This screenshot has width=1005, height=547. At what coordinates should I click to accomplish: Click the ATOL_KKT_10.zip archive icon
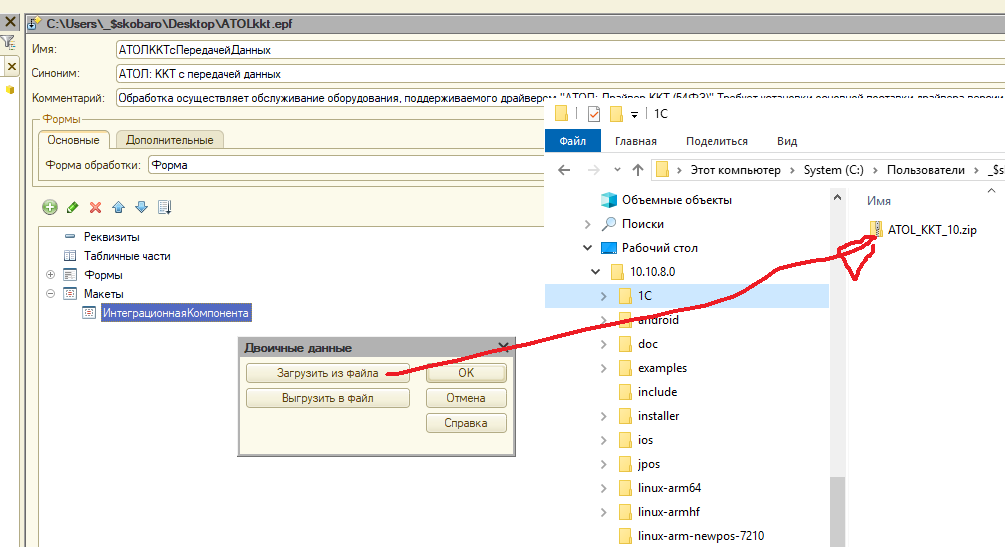point(876,229)
